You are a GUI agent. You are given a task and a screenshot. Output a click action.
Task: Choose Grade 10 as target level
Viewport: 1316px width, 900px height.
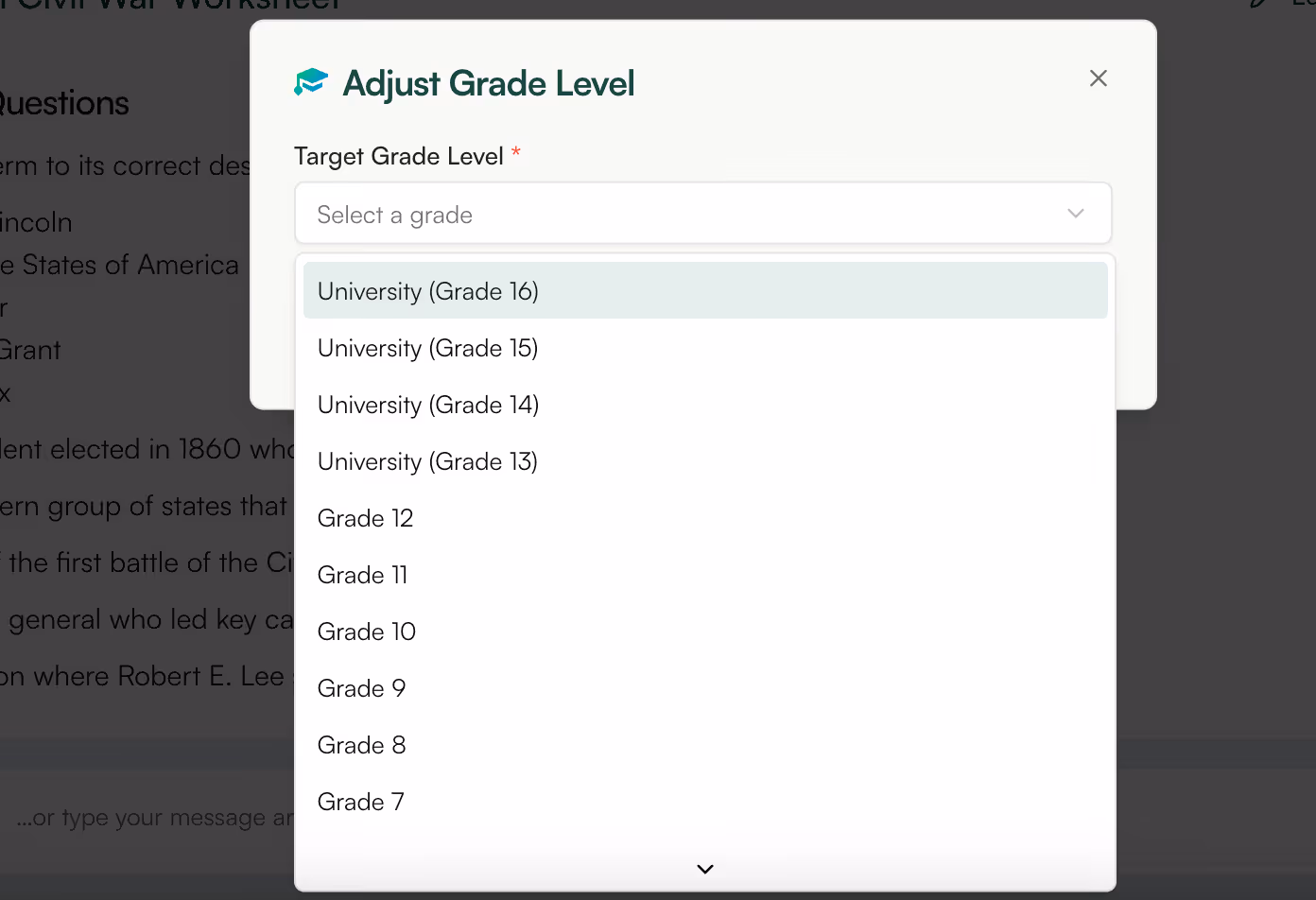tap(367, 632)
